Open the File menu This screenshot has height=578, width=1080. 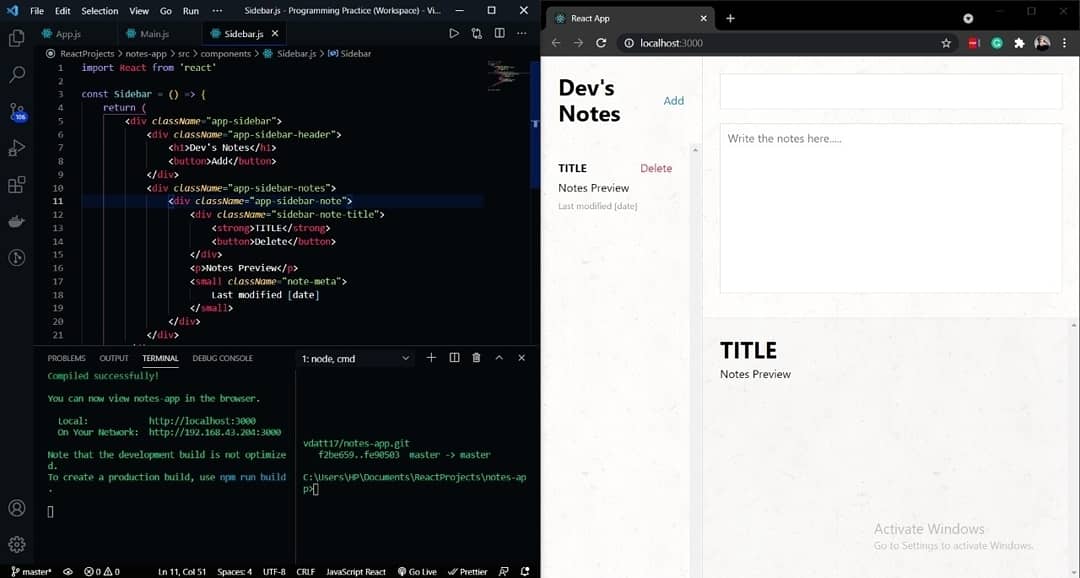pyautogui.click(x=37, y=11)
